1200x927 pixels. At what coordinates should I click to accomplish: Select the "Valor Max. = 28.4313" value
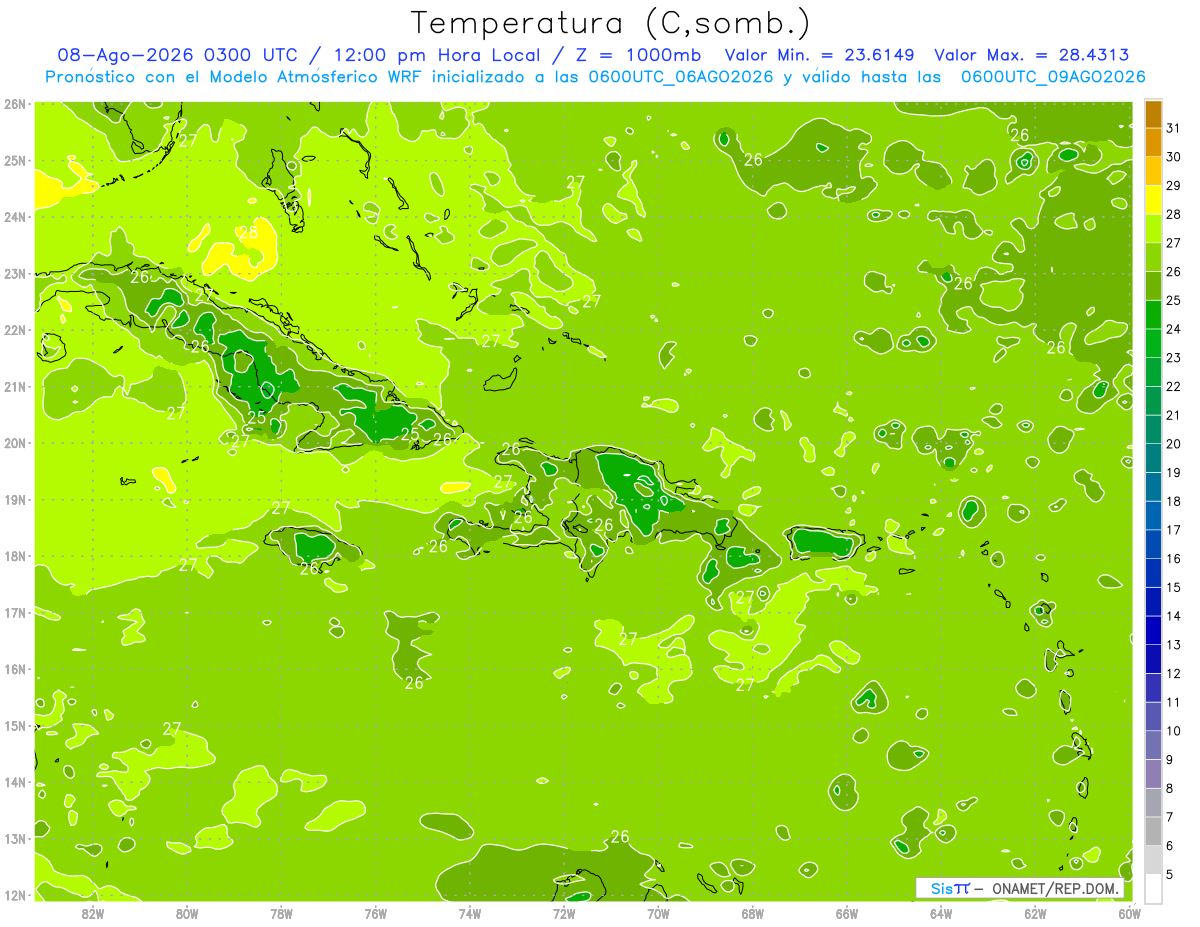[1032, 56]
